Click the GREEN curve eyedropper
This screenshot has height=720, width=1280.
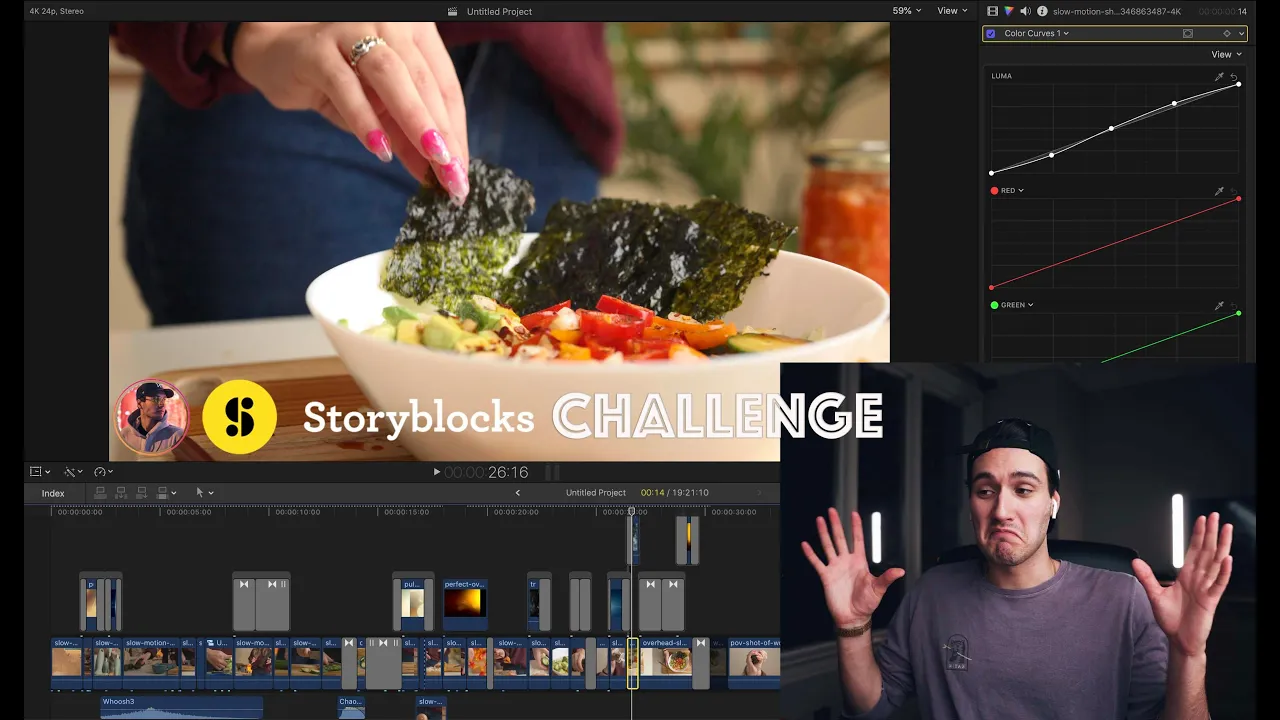click(x=1219, y=305)
